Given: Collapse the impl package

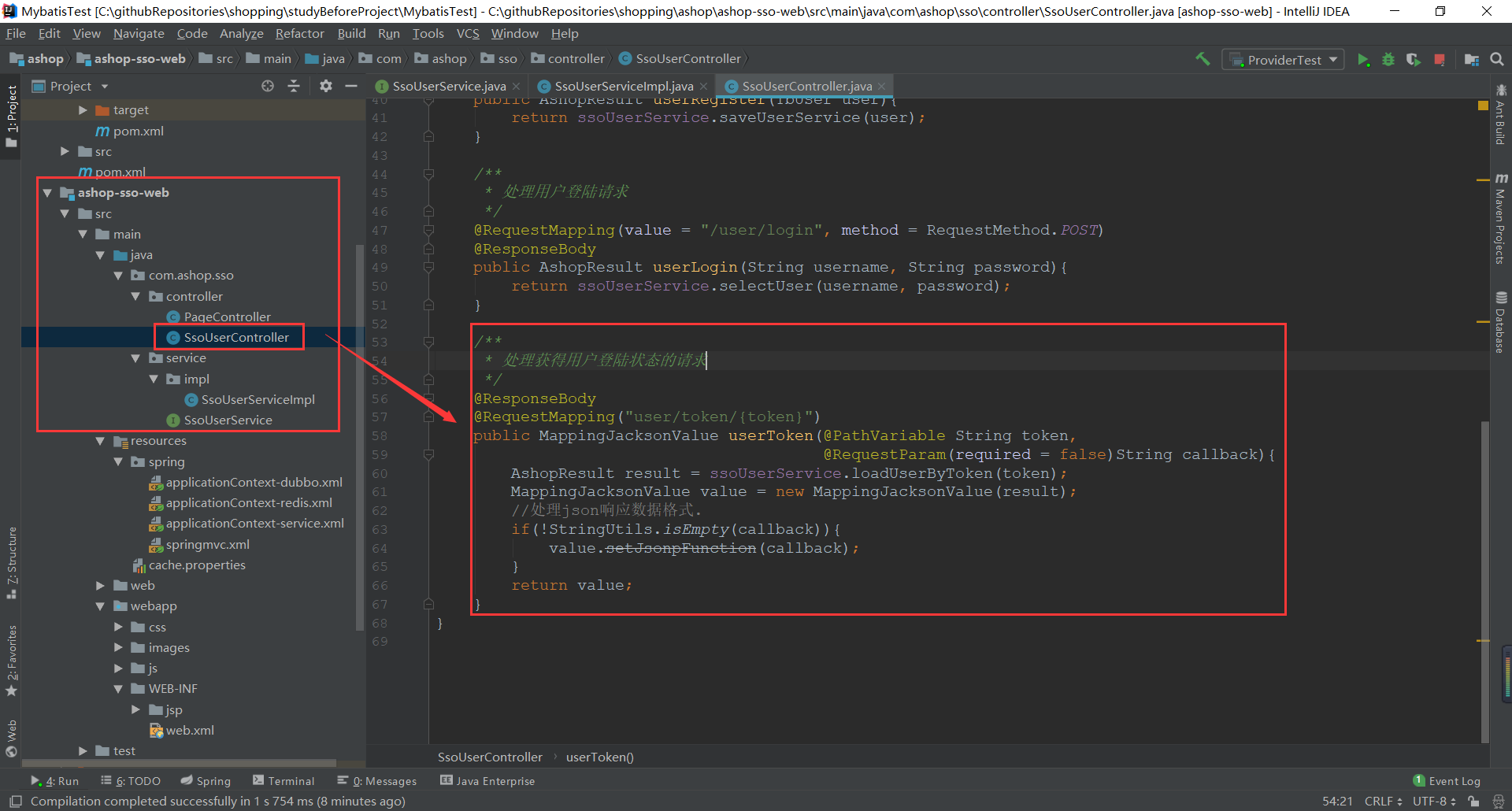Looking at the screenshot, I should 154,380.
